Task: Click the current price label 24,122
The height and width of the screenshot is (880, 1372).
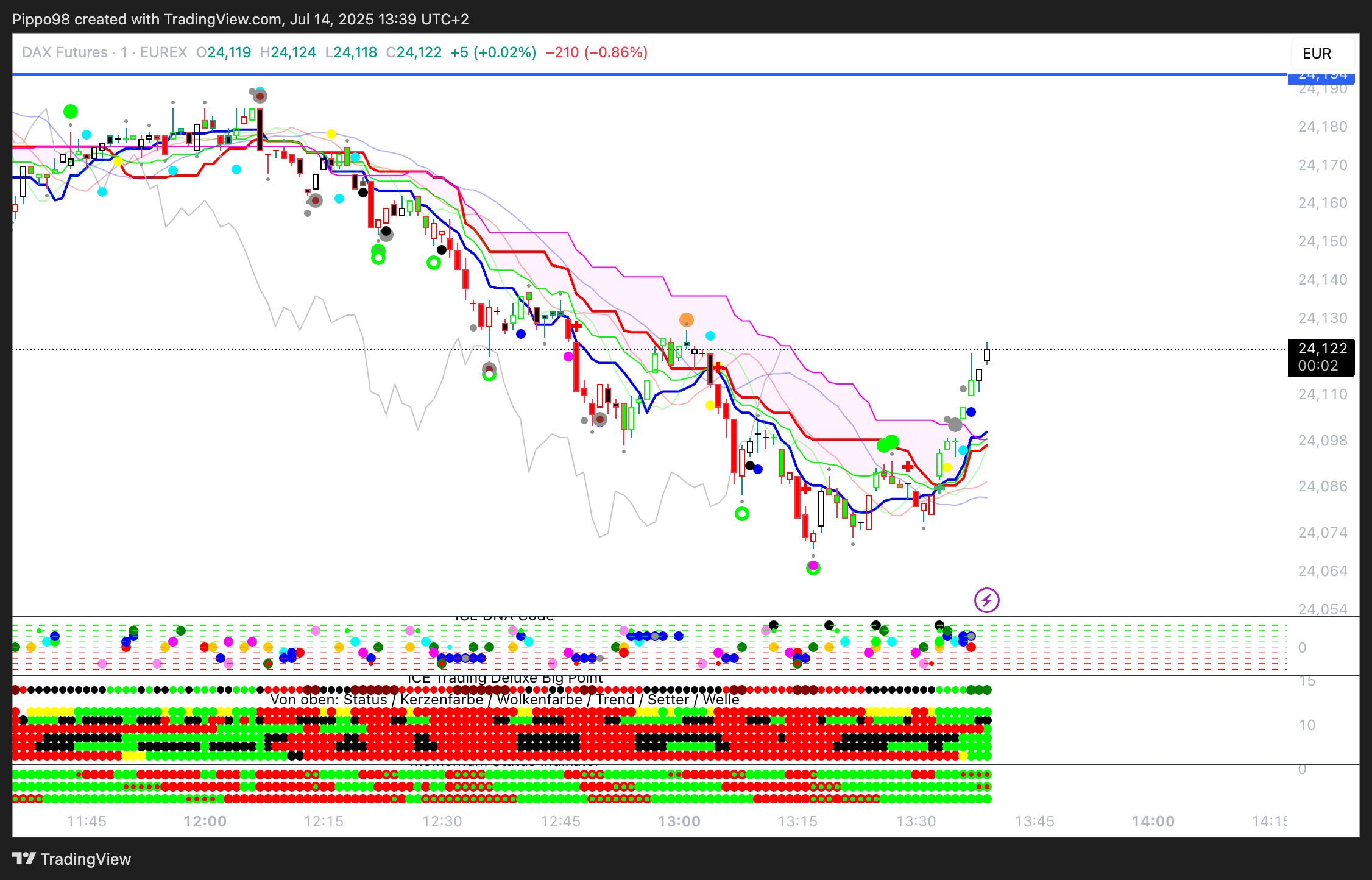Action: [x=1321, y=349]
